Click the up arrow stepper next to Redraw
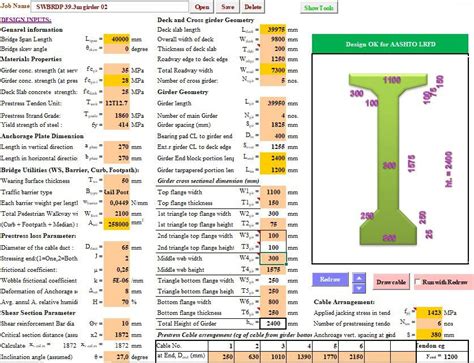 point(359,277)
